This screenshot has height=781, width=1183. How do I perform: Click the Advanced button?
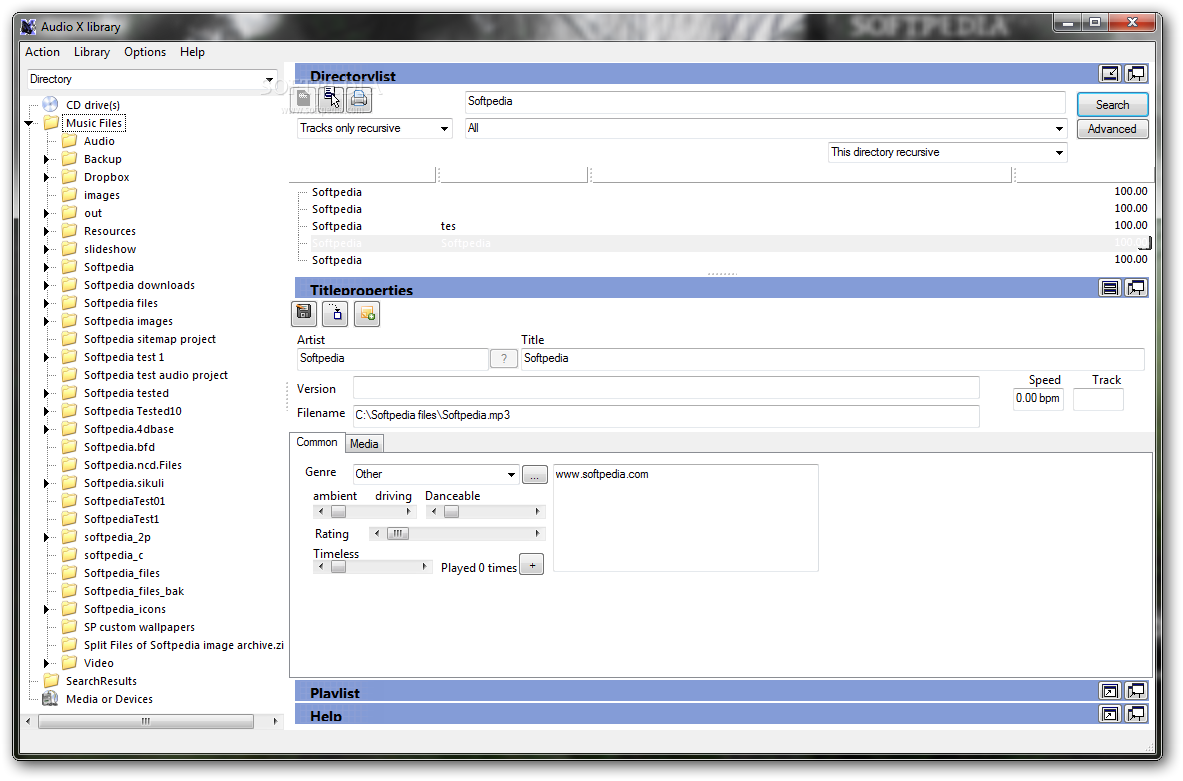coord(1112,129)
